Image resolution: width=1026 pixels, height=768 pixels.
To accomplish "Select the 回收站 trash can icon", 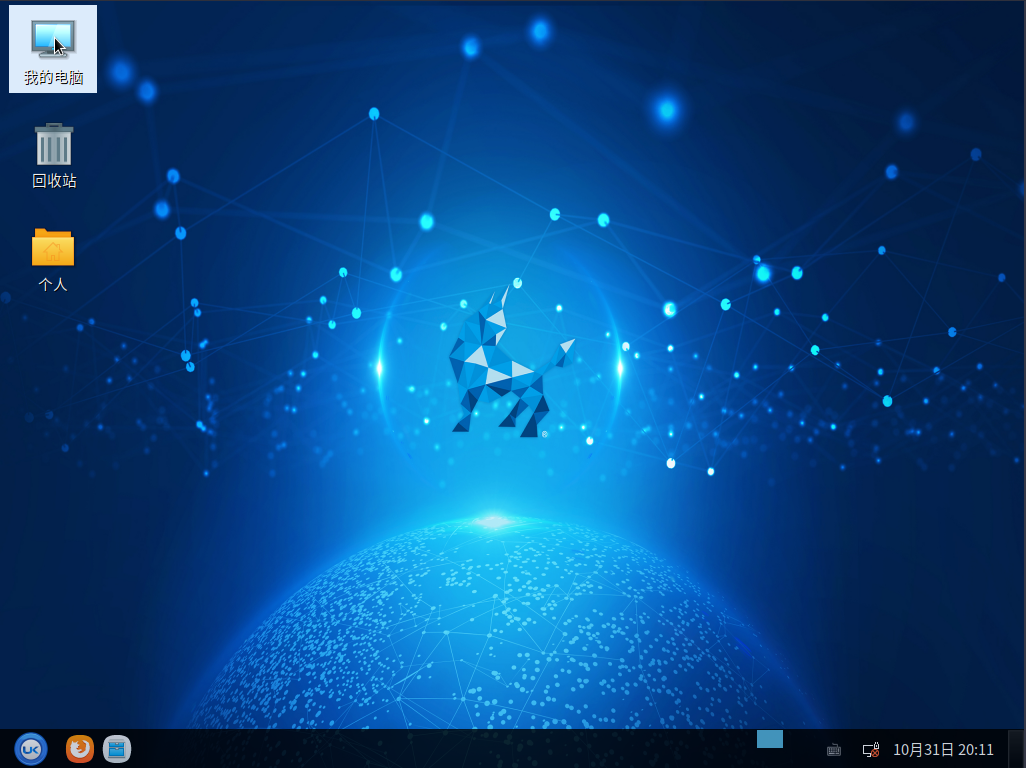I will (53, 145).
